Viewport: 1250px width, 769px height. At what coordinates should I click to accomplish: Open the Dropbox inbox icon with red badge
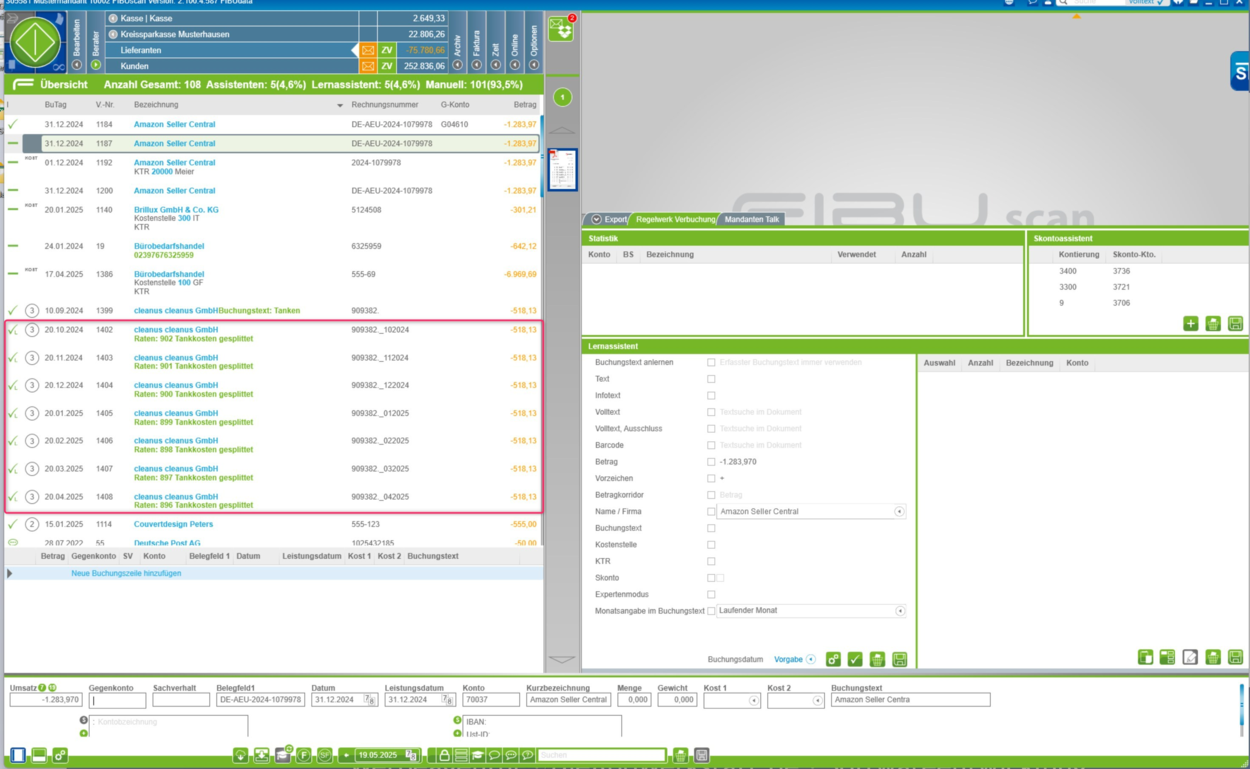click(562, 28)
